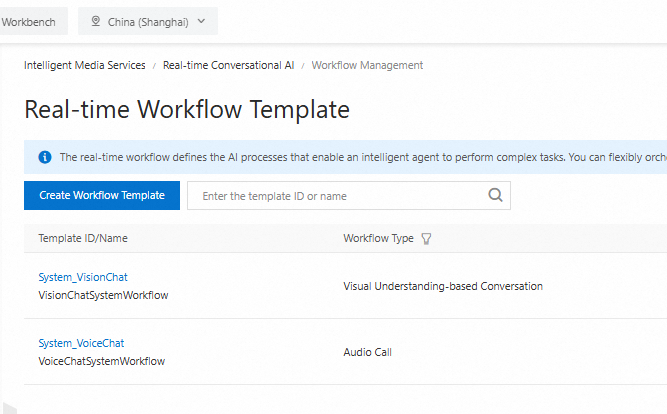Image resolution: width=667 pixels, height=414 pixels.
Task: Open the China (Shanghai) region dropdown
Action: coord(147,21)
